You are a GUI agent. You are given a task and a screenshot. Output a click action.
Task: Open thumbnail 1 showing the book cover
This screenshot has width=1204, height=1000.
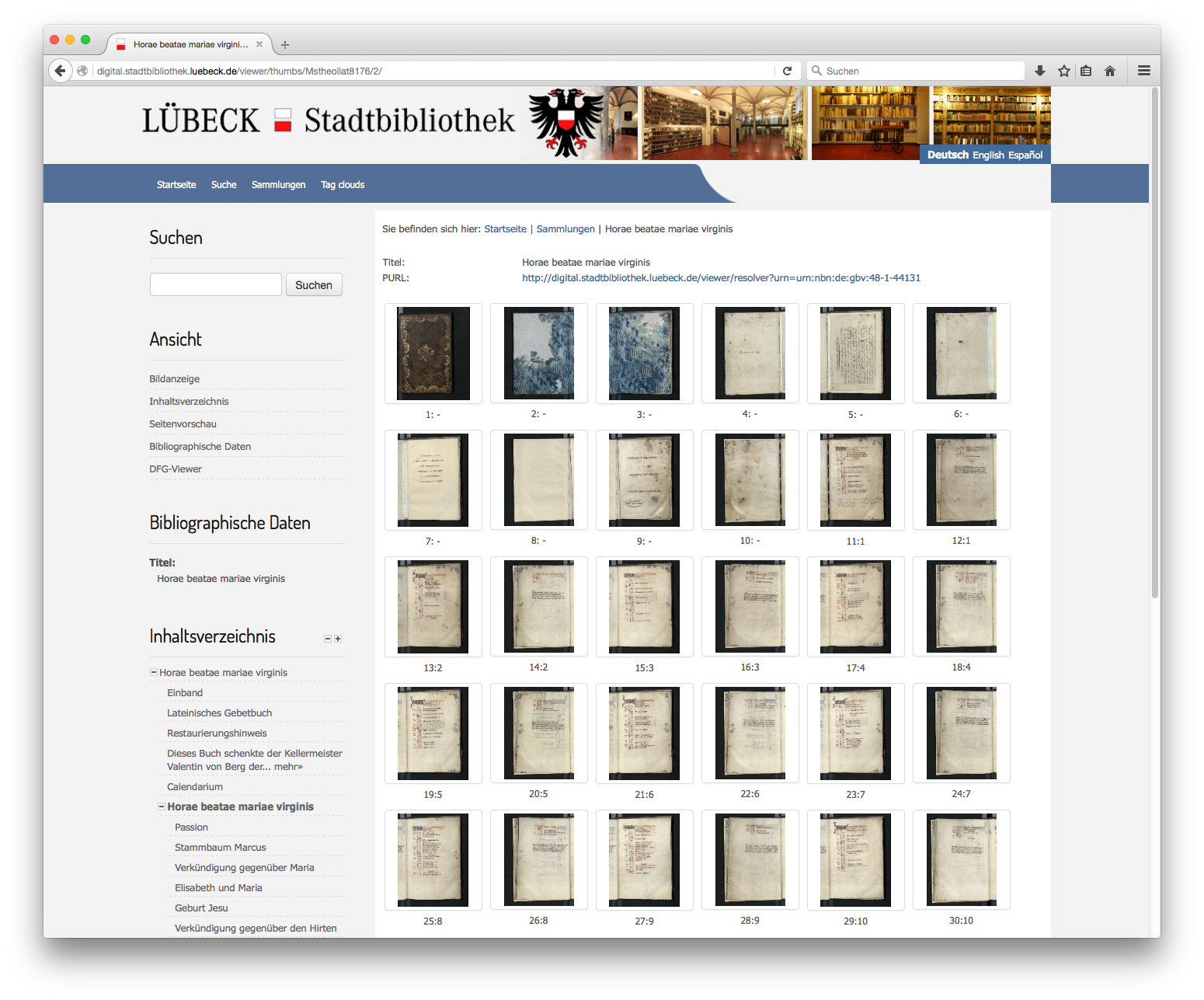[433, 354]
